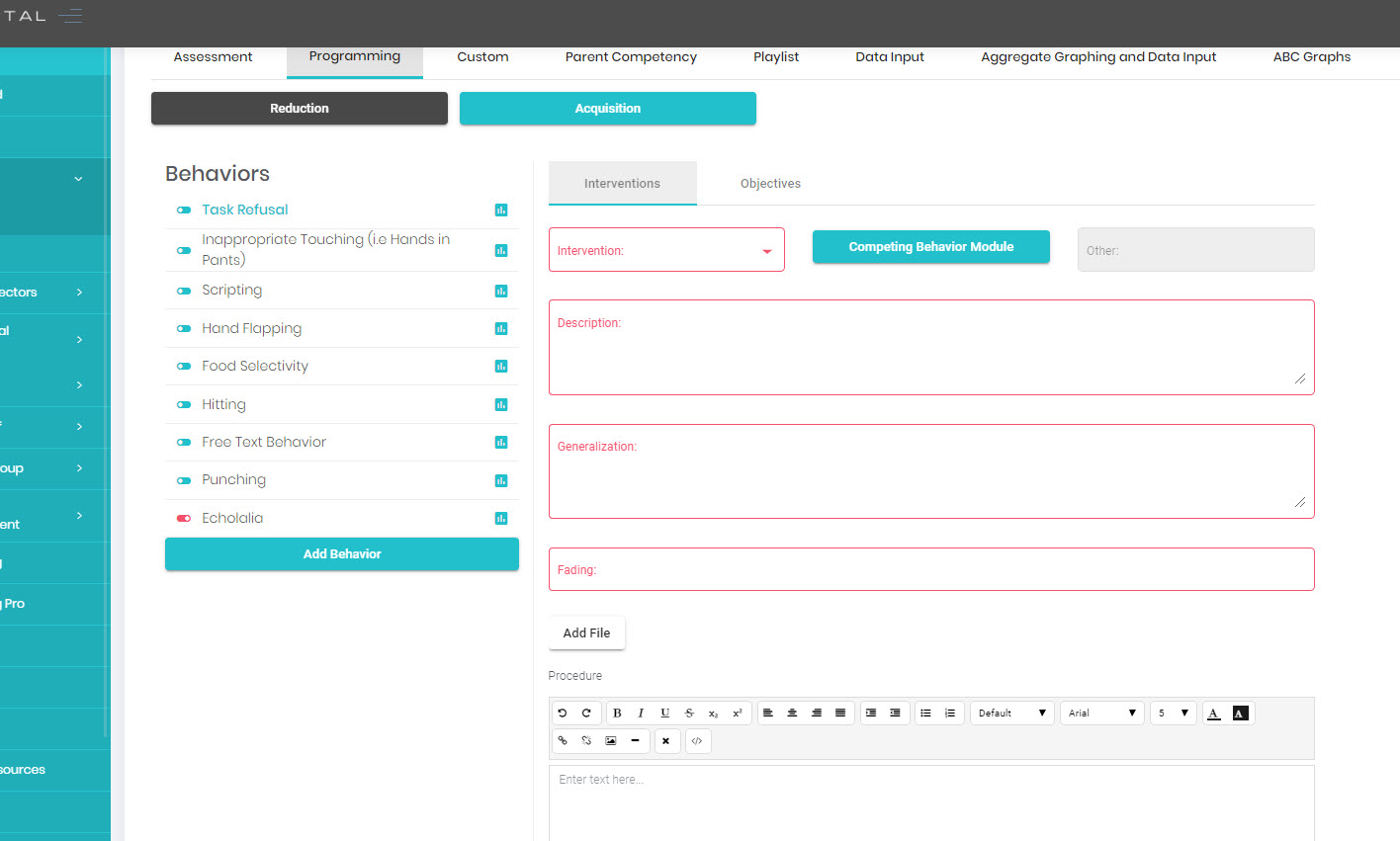Toggle the sidebar hamburger menu icon
The image size is (1400, 841).
(x=70, y=16)
